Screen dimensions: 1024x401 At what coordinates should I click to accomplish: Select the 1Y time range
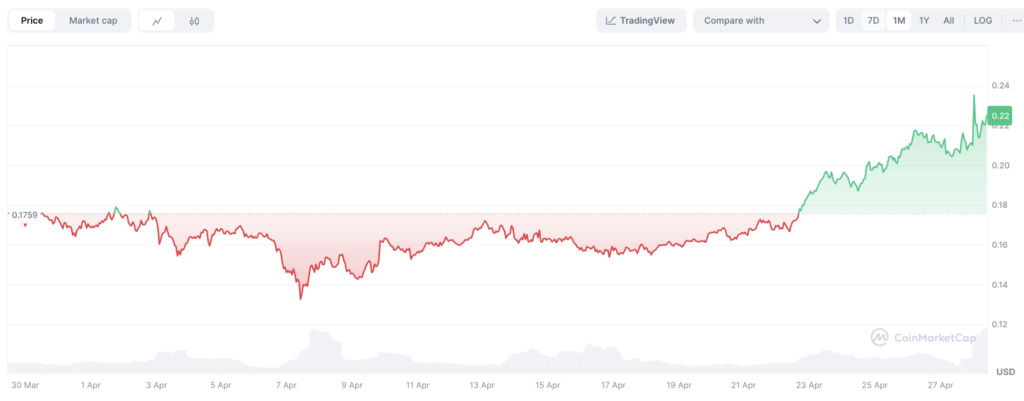click(924, 21)
